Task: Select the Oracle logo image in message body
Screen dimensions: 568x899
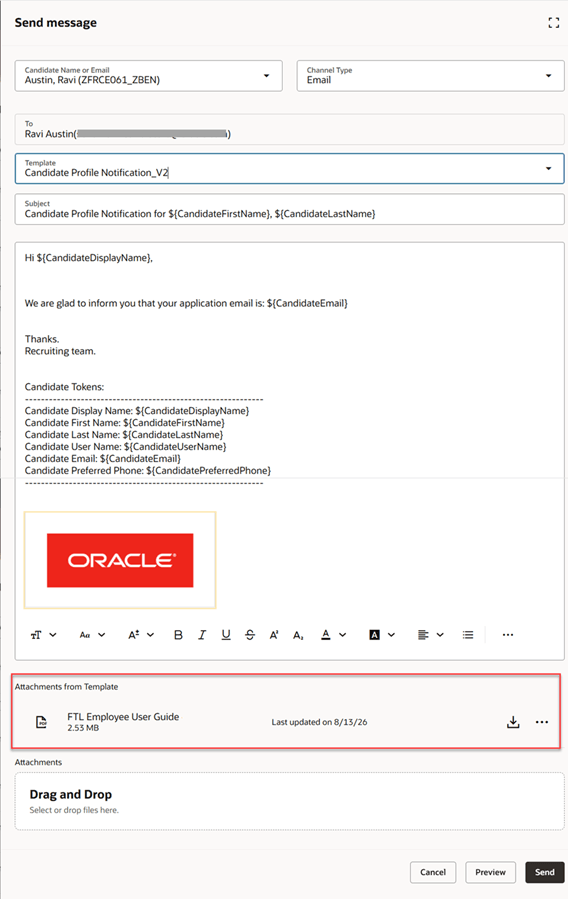Action: click(x=120, y=560)
